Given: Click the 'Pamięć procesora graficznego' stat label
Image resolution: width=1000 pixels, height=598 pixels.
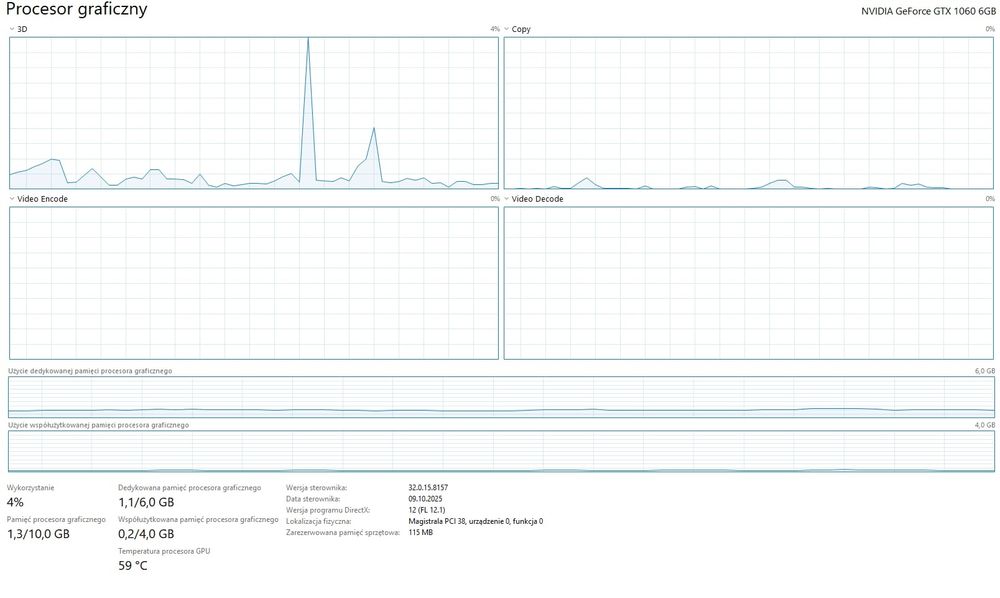Looking at the screenshot, I should click(x=56, y=520).
